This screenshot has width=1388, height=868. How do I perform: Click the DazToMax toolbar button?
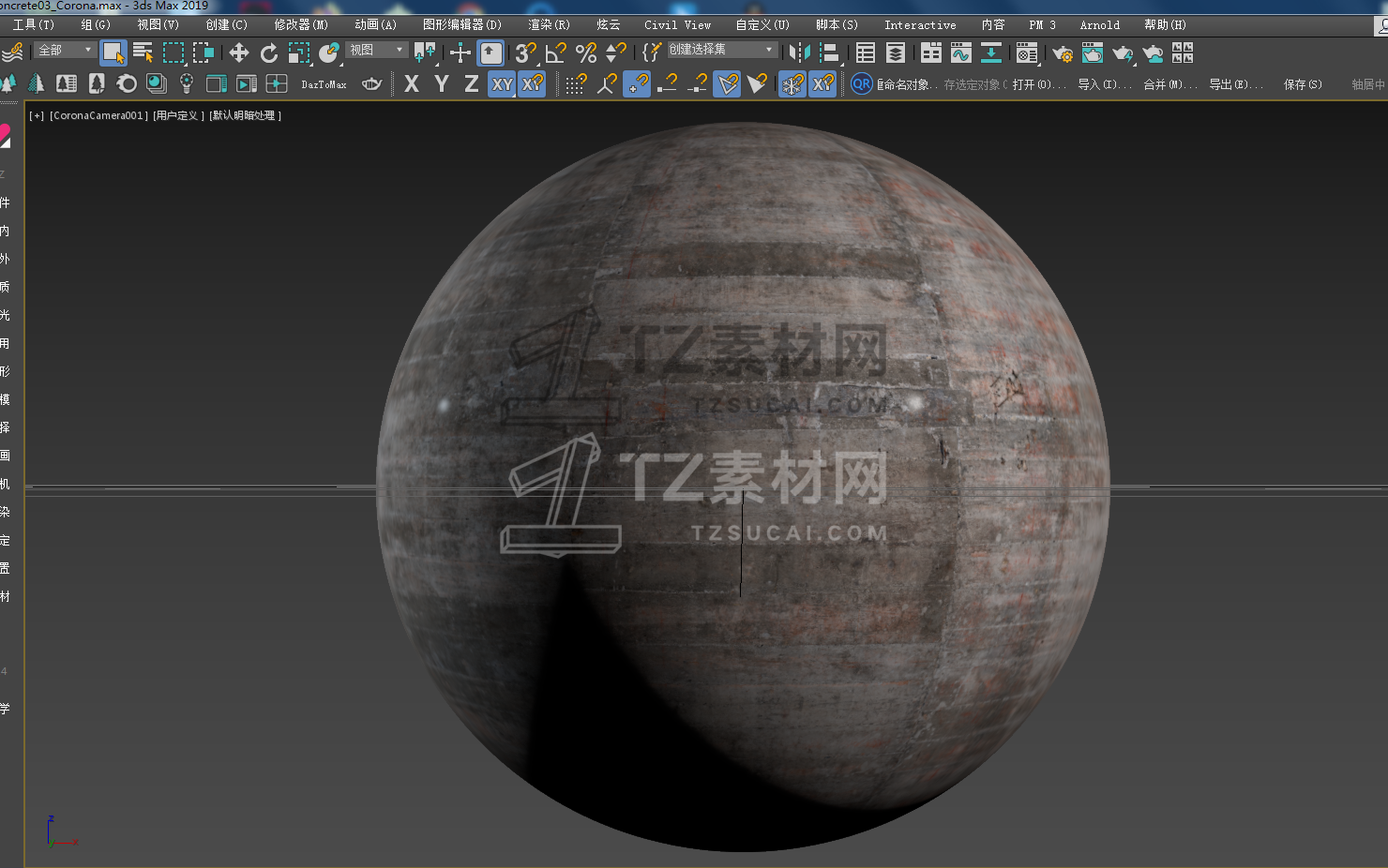point(324,84)
